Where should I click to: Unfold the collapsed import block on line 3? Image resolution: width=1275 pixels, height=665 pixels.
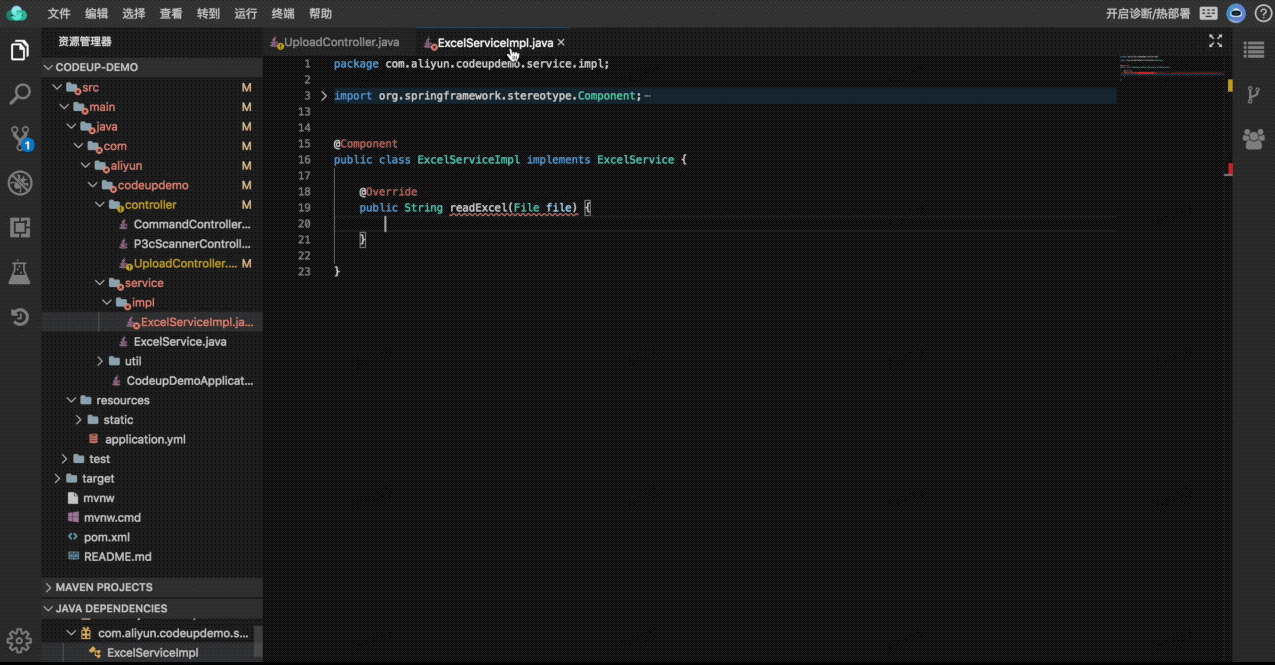(324, 96)
